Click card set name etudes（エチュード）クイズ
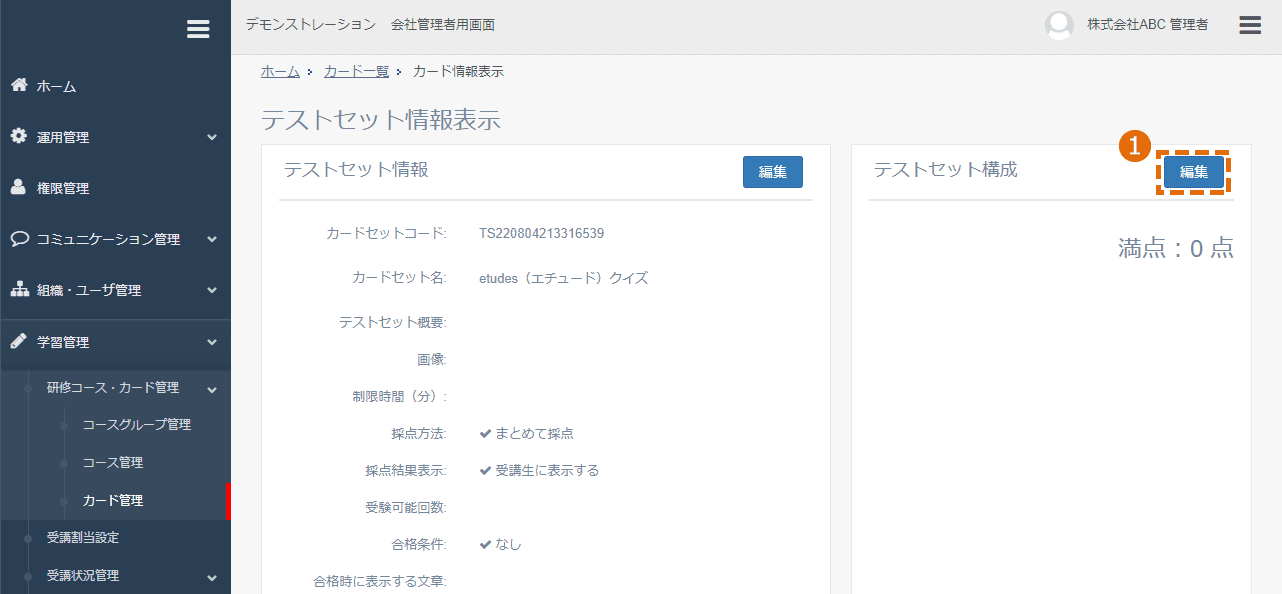 (x=564, y=278)
